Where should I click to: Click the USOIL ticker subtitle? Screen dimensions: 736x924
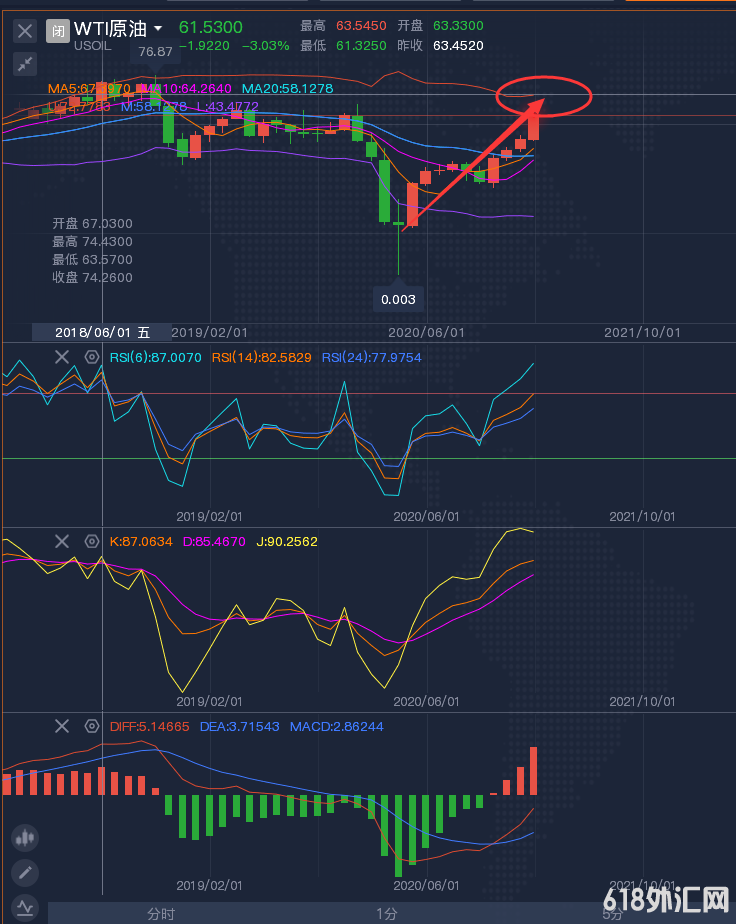[93, 45]
